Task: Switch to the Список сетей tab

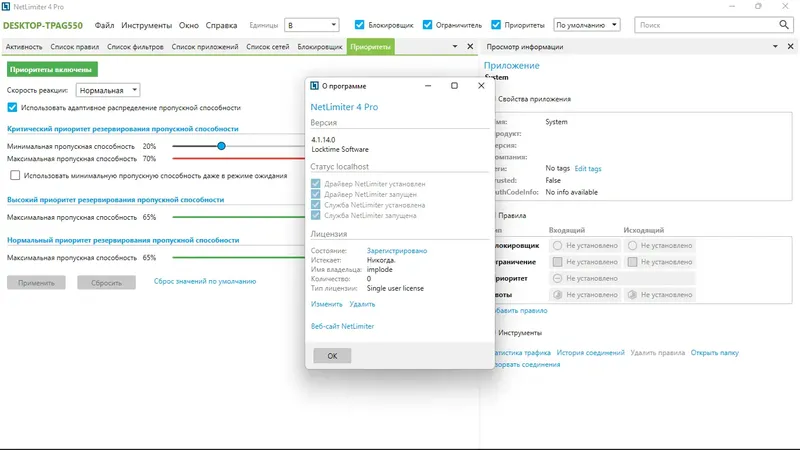Action: (268, 46)
